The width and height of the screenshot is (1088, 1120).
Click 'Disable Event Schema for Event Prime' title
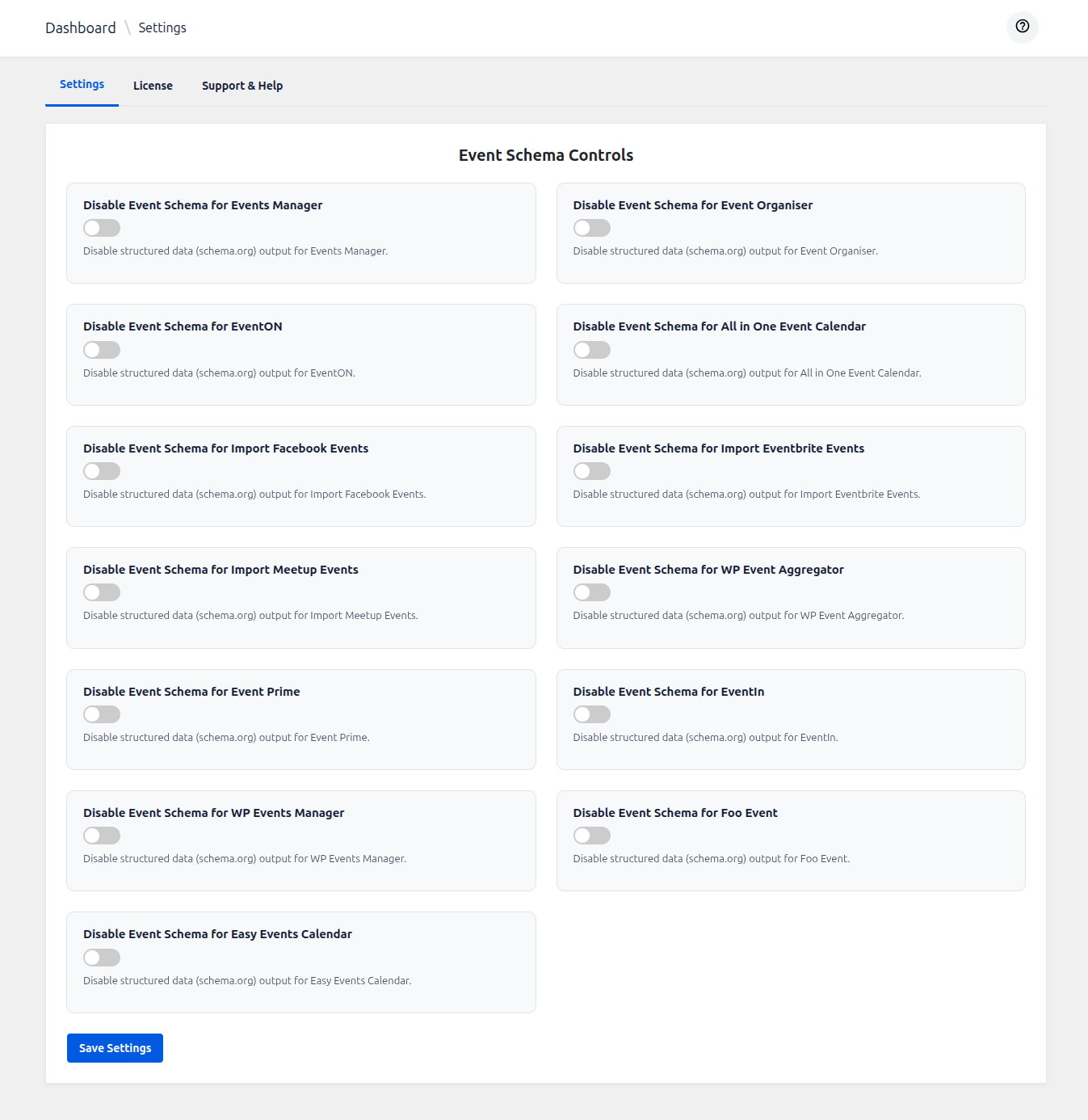click(x=191, y=692)
